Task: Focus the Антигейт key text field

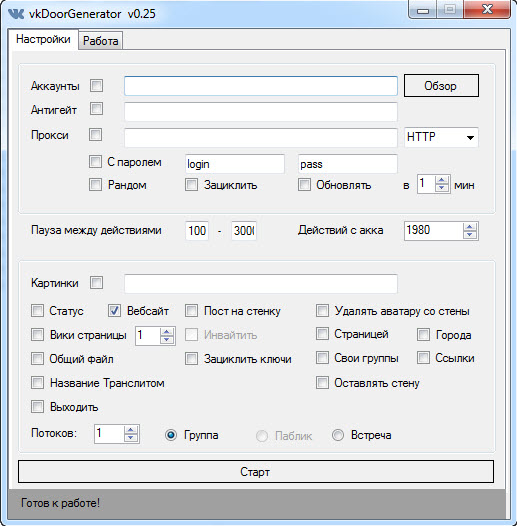Action: coord(261,112)
